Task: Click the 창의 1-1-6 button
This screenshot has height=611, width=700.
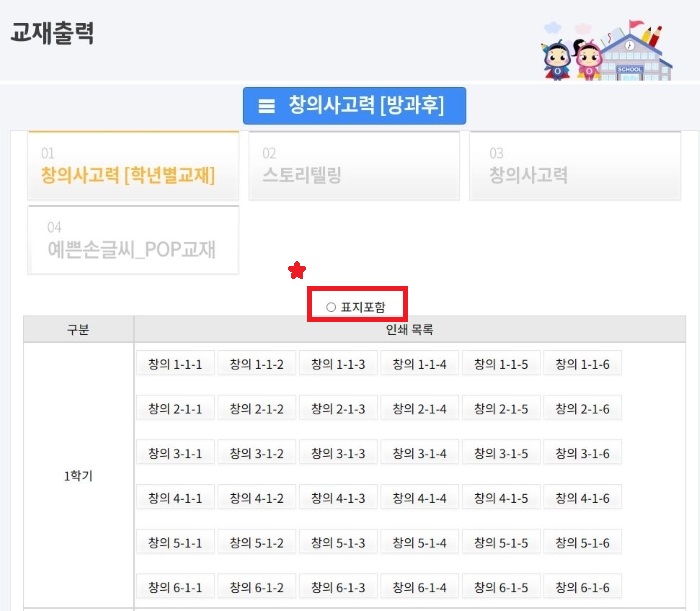Action: [x=583, y=364]
